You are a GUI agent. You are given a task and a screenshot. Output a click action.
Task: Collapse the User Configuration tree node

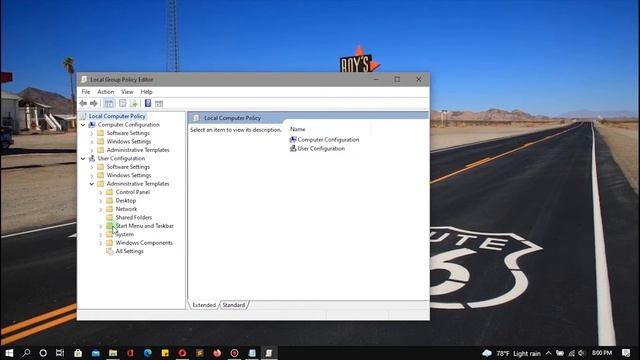83,158
